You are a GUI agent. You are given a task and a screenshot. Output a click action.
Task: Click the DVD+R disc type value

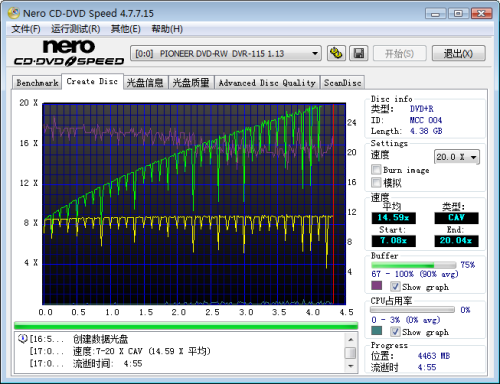422,109
